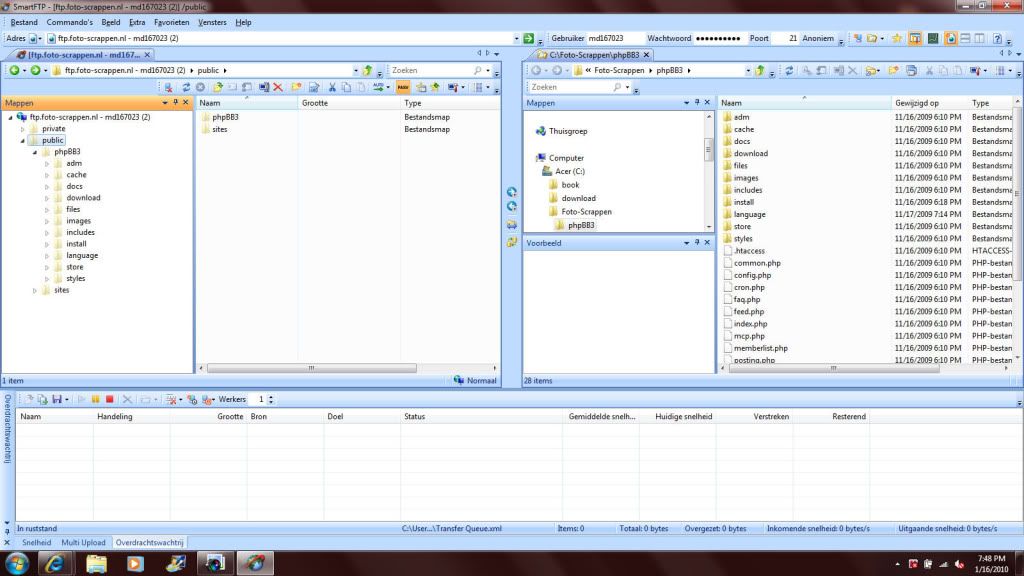The width and height of the screenshot is (1024, 576).
Task: Click the Windows Start button
Action: click(x=16, y=563)
